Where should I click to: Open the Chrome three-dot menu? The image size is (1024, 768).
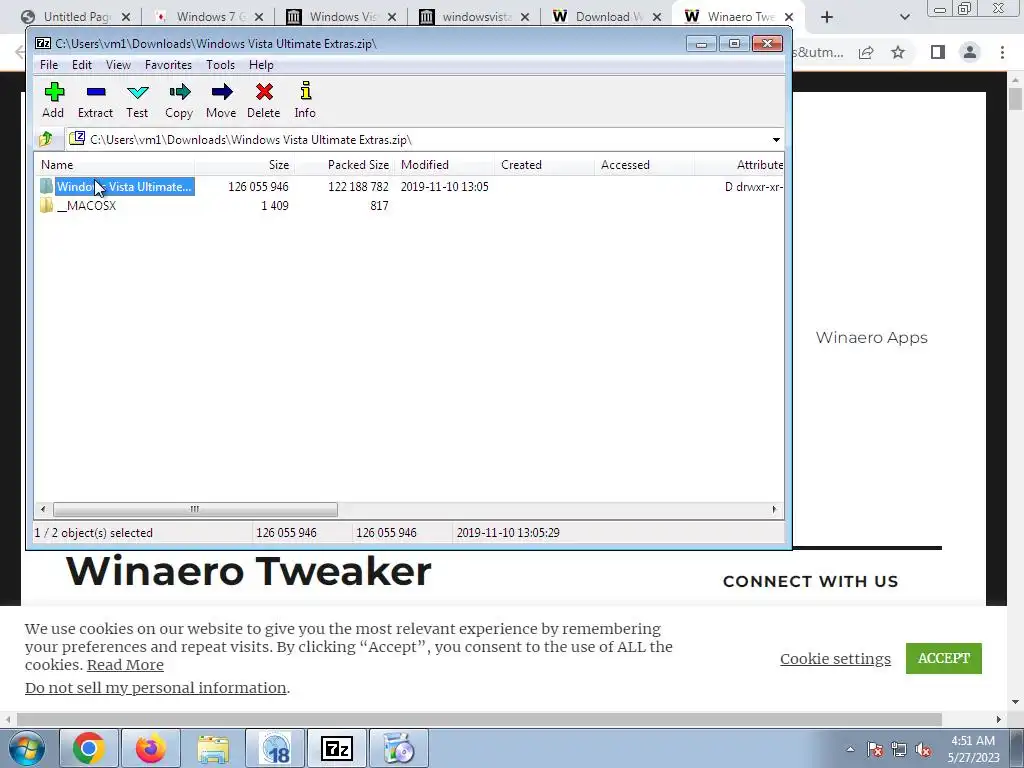[x=1002, y=52]
